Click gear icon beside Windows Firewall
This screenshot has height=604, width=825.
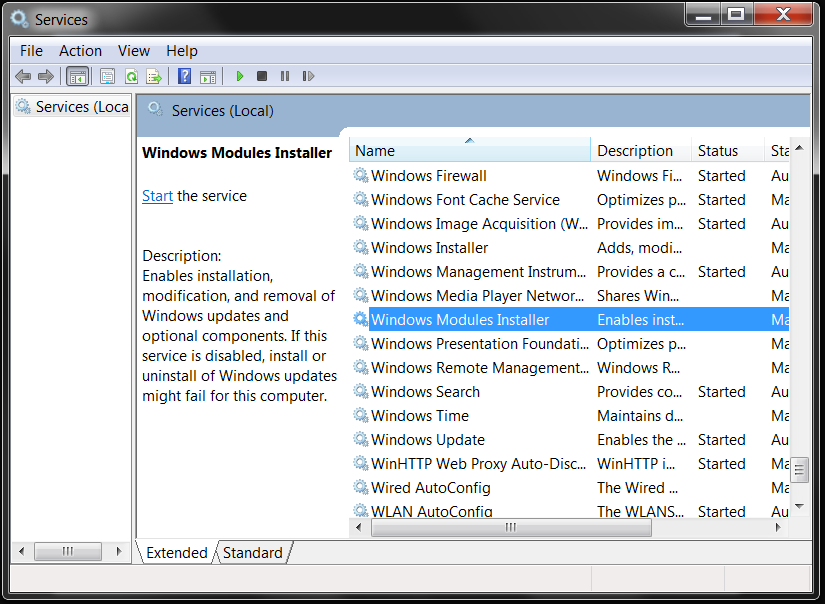(x=360, y=175)
